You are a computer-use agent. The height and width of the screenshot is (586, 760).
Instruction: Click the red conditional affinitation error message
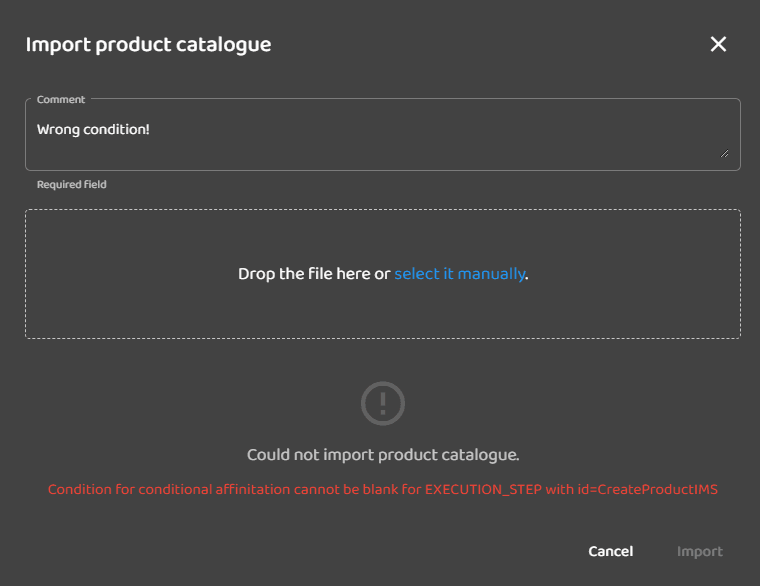(x=383, y=490)
